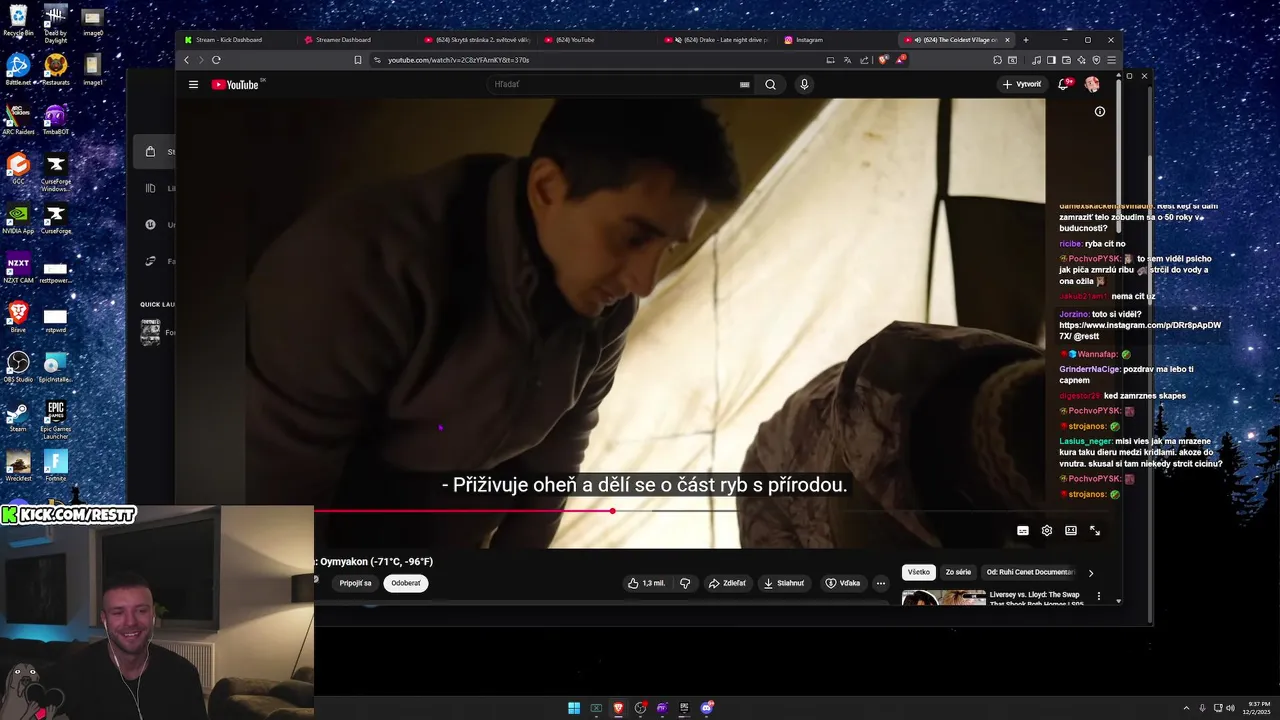Select Od: Ruhi Cenet Documentaries chip

(x=1030, y=572)
